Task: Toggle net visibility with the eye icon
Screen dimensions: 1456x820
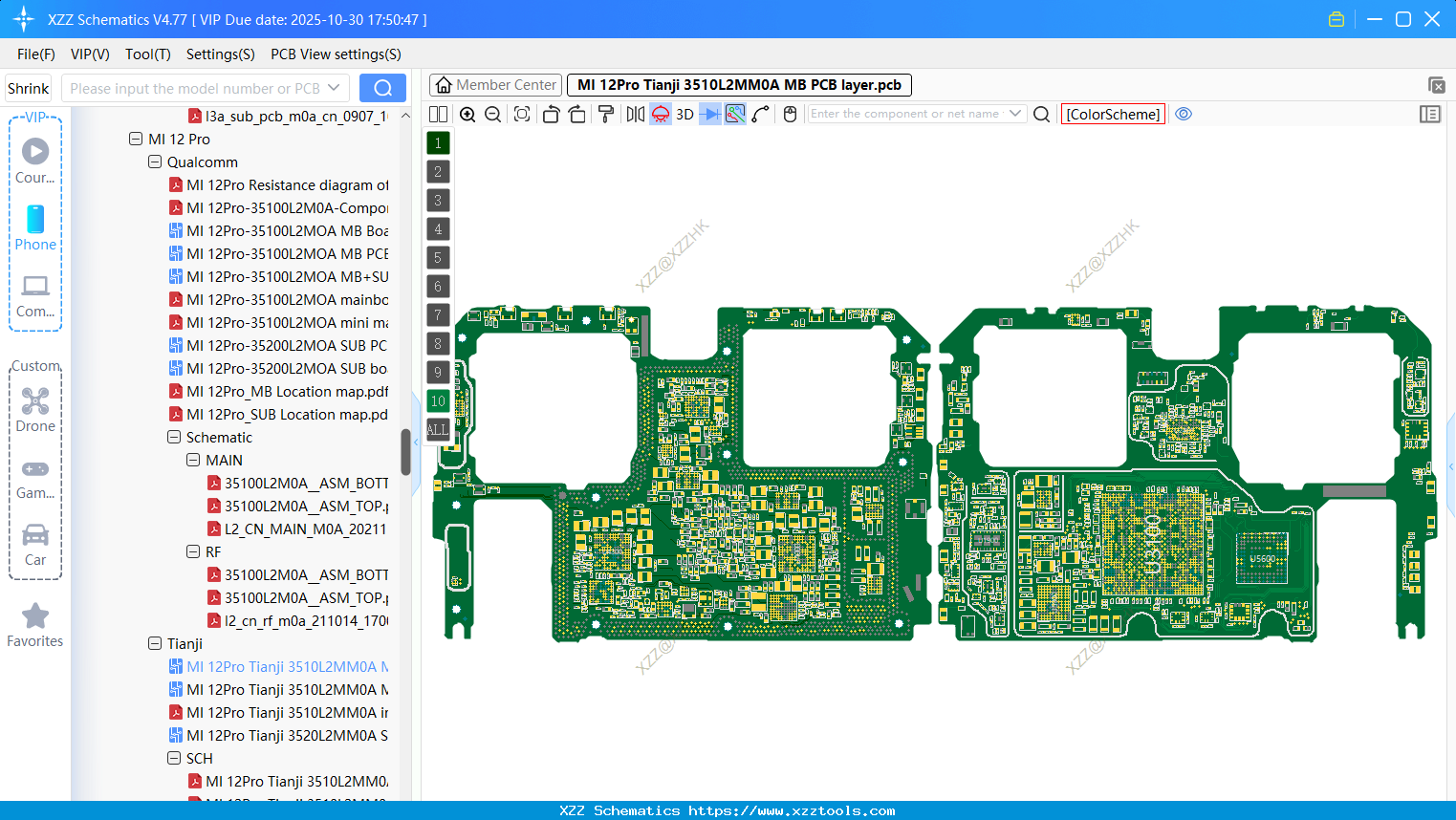Action: pyautogui.click(x=1184, y=114)
